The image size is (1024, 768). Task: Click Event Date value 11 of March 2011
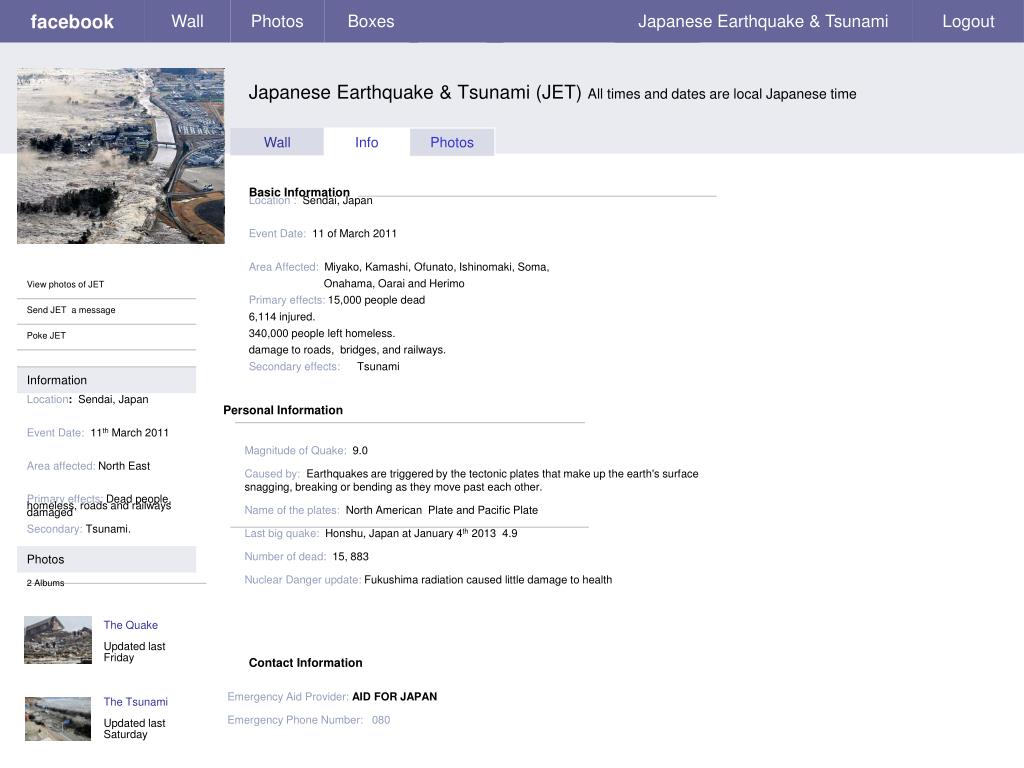click(x=355, y=233)
